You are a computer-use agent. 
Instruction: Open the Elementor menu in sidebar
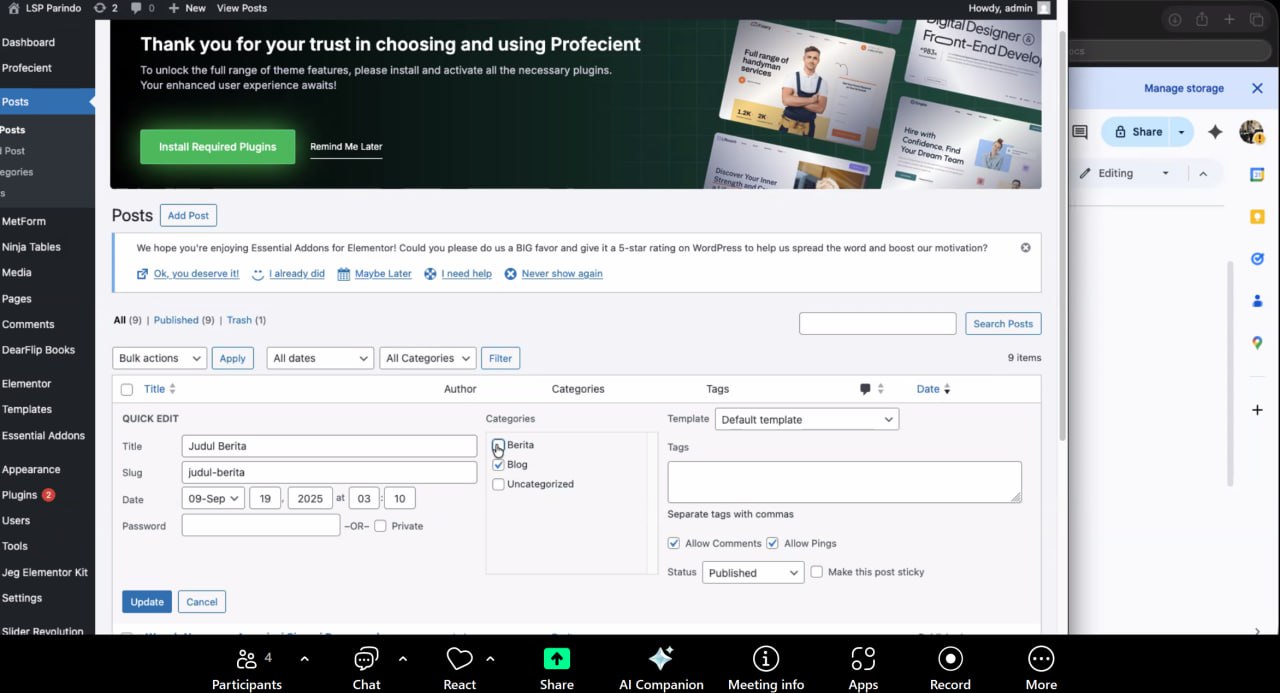click(27, 384)
